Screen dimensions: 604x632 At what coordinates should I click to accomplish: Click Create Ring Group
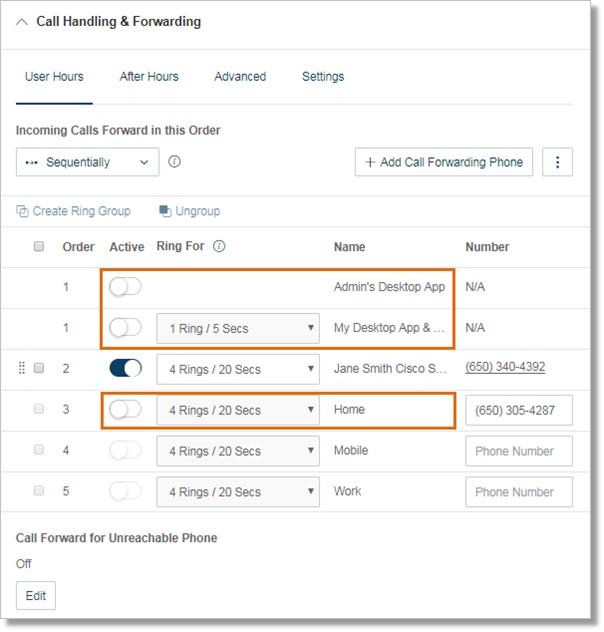coord(73,211)
